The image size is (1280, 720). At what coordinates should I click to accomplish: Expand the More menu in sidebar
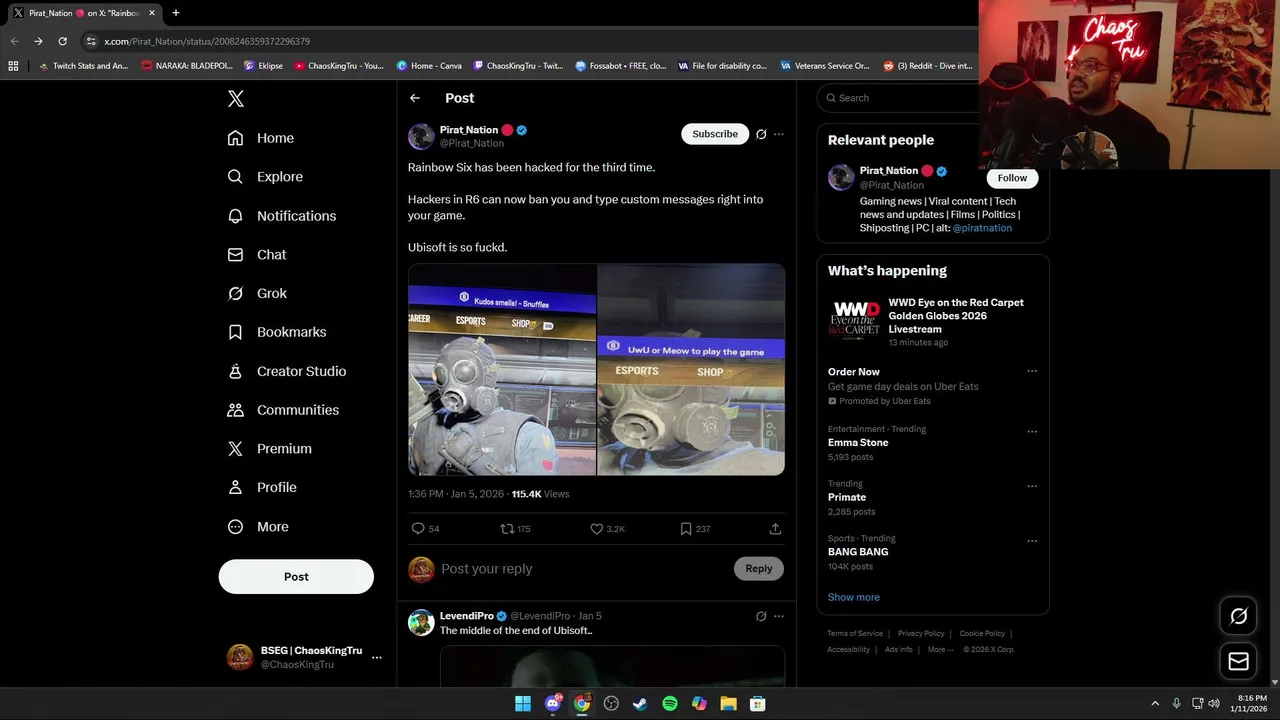(258, 527)
